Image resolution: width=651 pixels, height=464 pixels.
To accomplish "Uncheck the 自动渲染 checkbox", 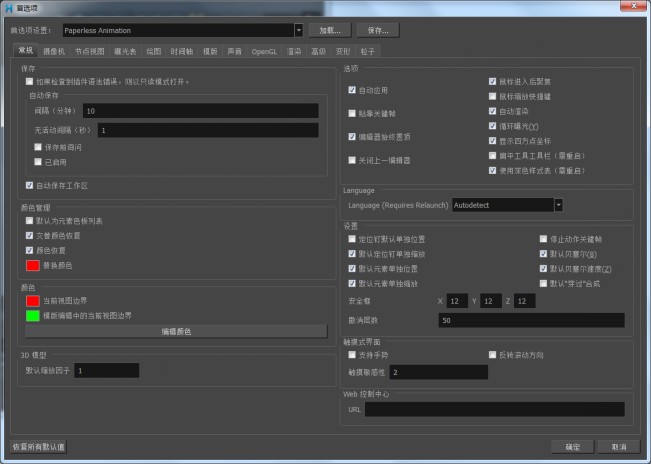I will [492, 111].
